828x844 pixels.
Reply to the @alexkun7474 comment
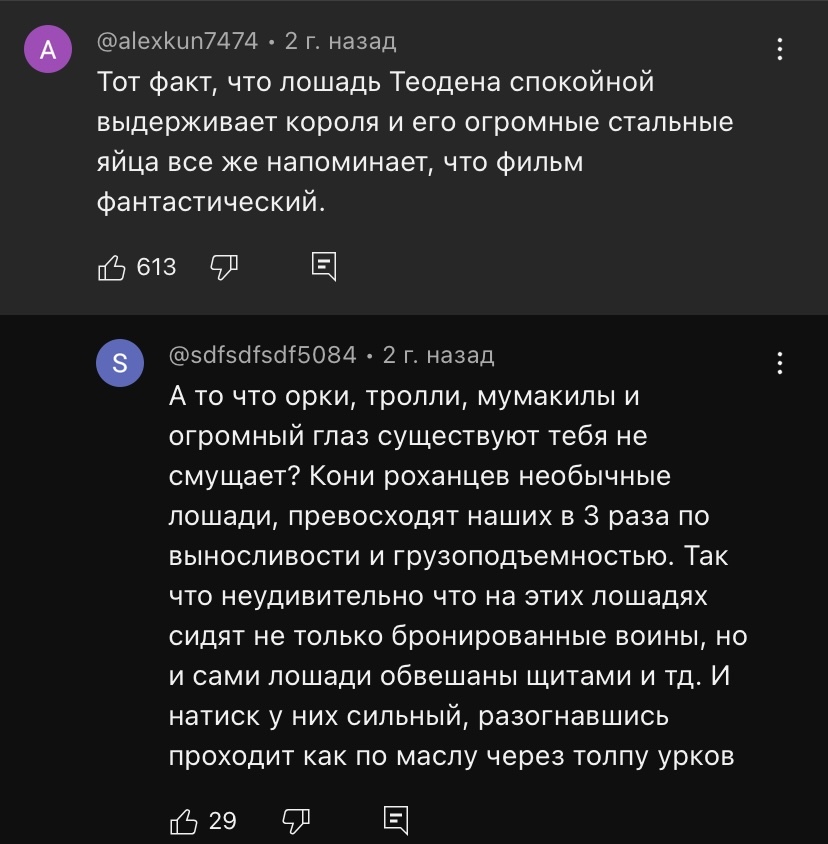(324, 267)
